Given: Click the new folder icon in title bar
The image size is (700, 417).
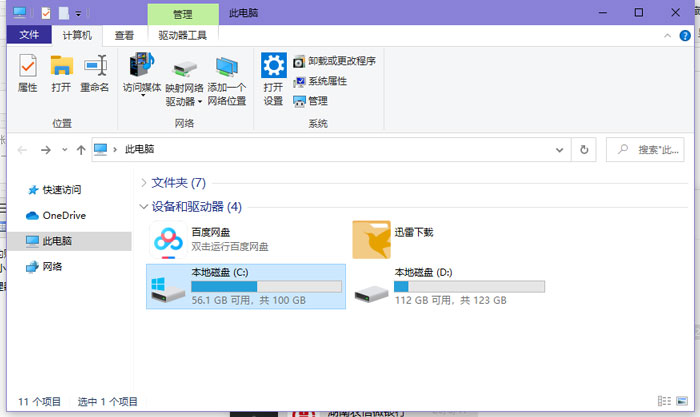Looking at the screenshot, I should 64,13.
